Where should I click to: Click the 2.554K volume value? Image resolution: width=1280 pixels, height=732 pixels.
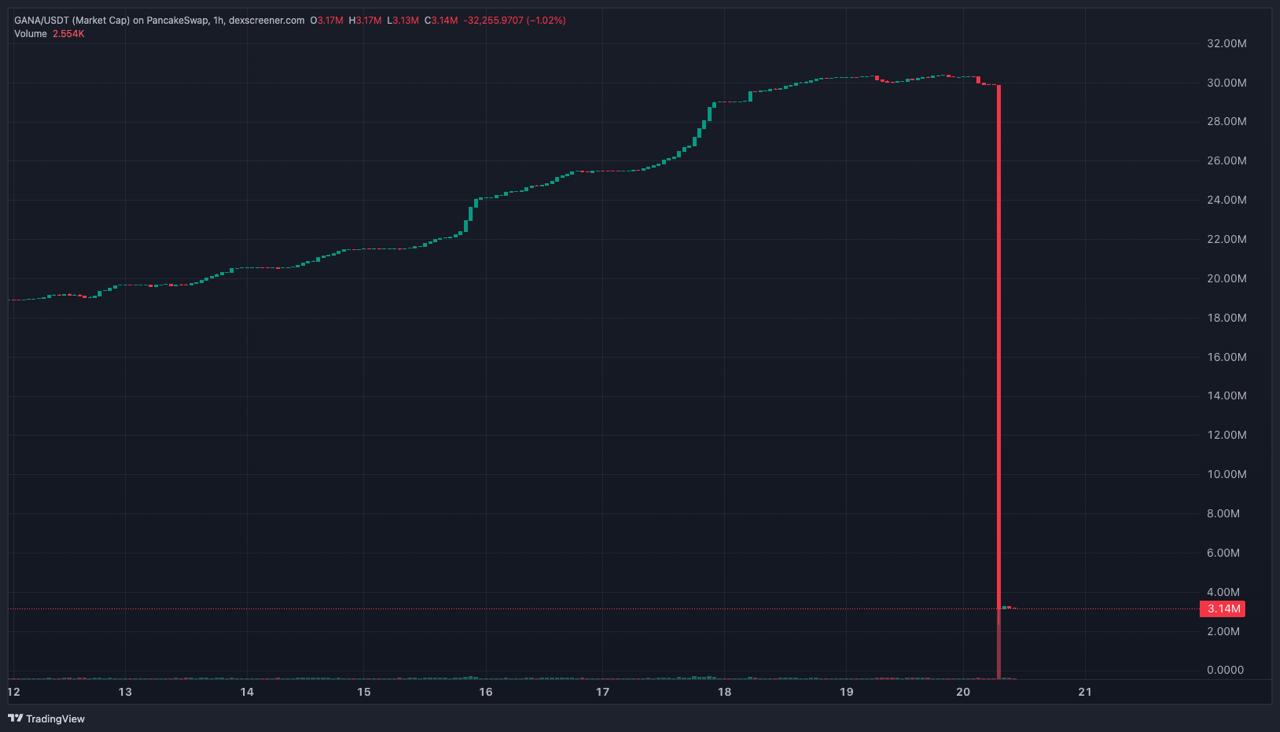point(68,34)
